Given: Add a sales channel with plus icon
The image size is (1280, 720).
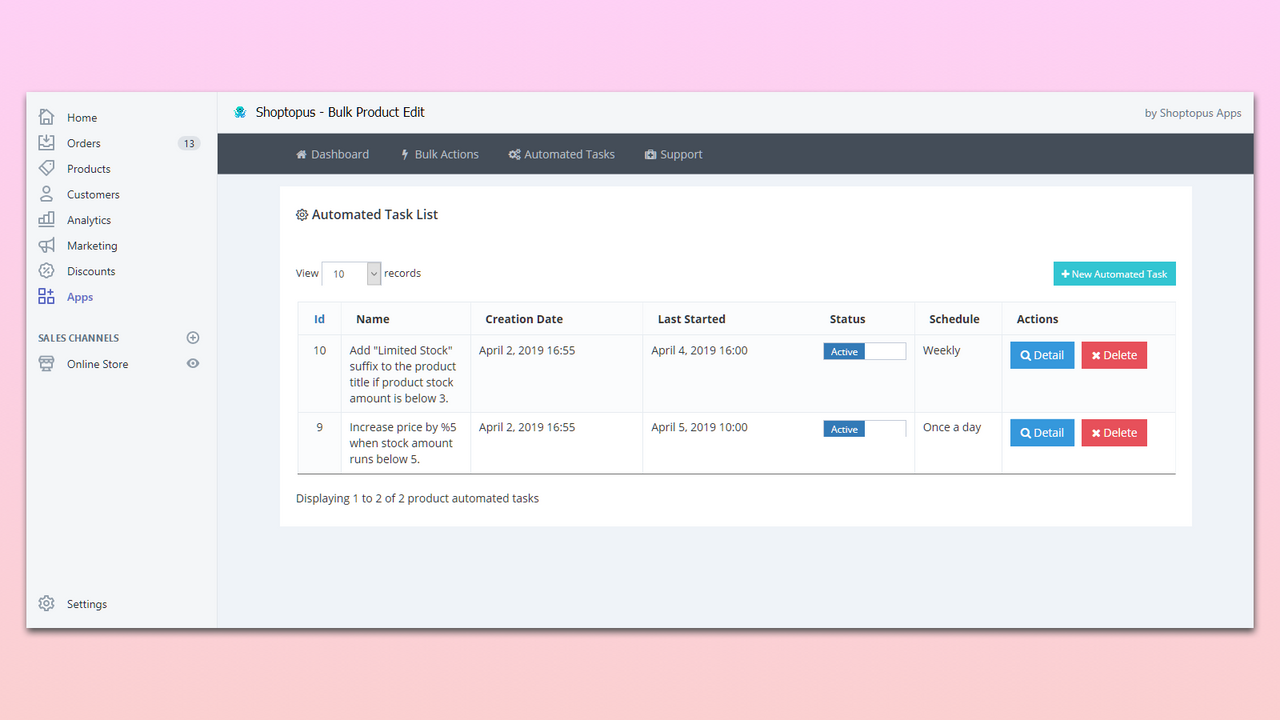Looking at the screenshot, I should pyautogui.click(x=193, y=338).
